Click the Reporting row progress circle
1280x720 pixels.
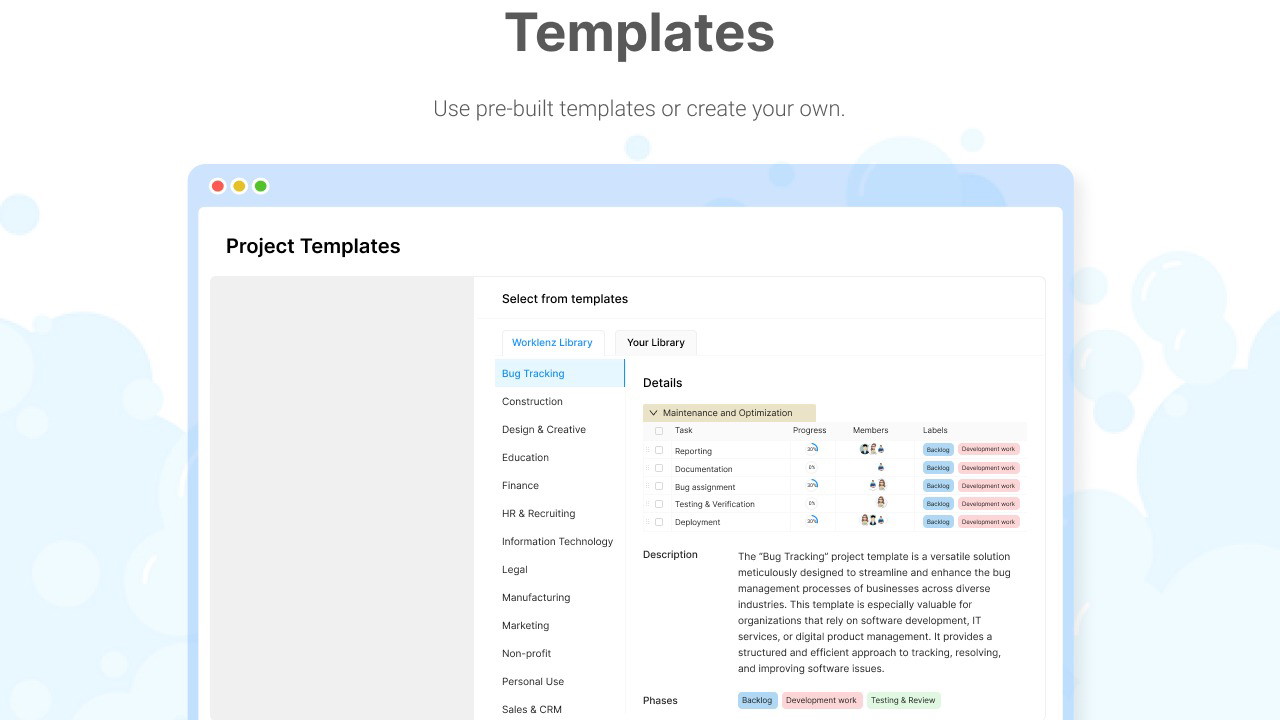(x=812, y=449)
